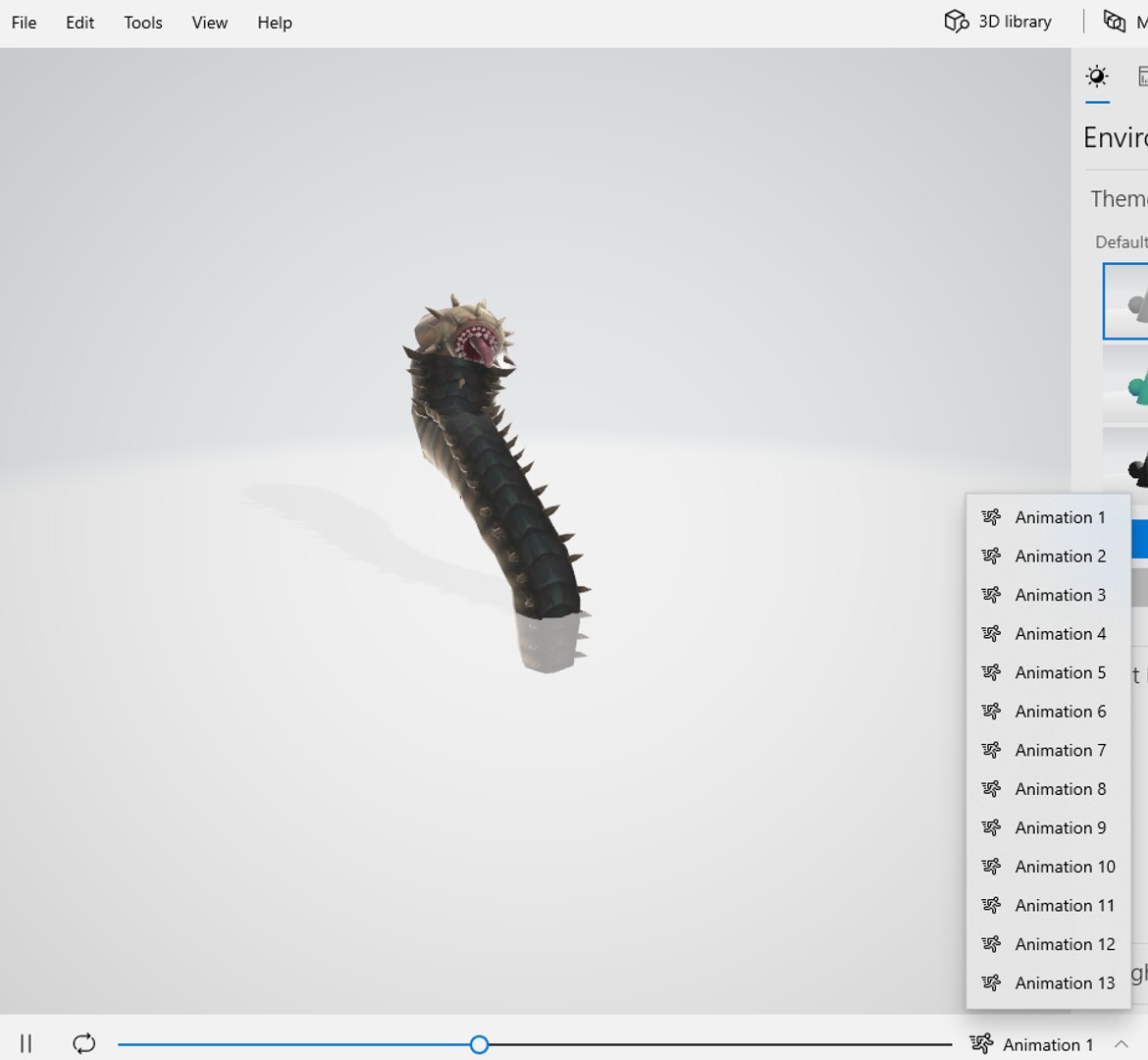
Task: Choose Animation 12 from the list
Action: [x=1049, y=944]
